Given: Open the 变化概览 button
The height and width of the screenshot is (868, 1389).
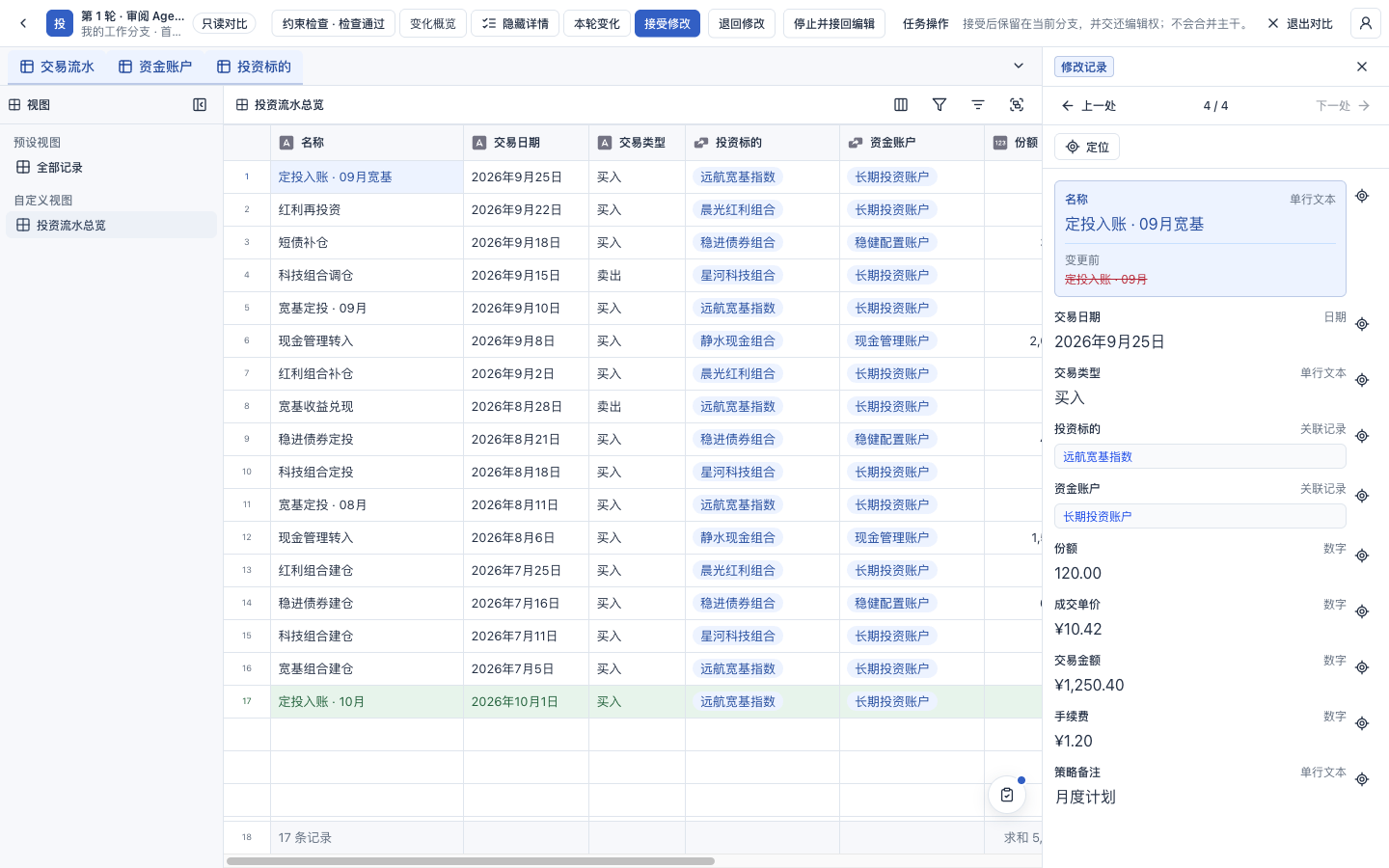Looking at the screenshot, I should click(x=433, y=23).
